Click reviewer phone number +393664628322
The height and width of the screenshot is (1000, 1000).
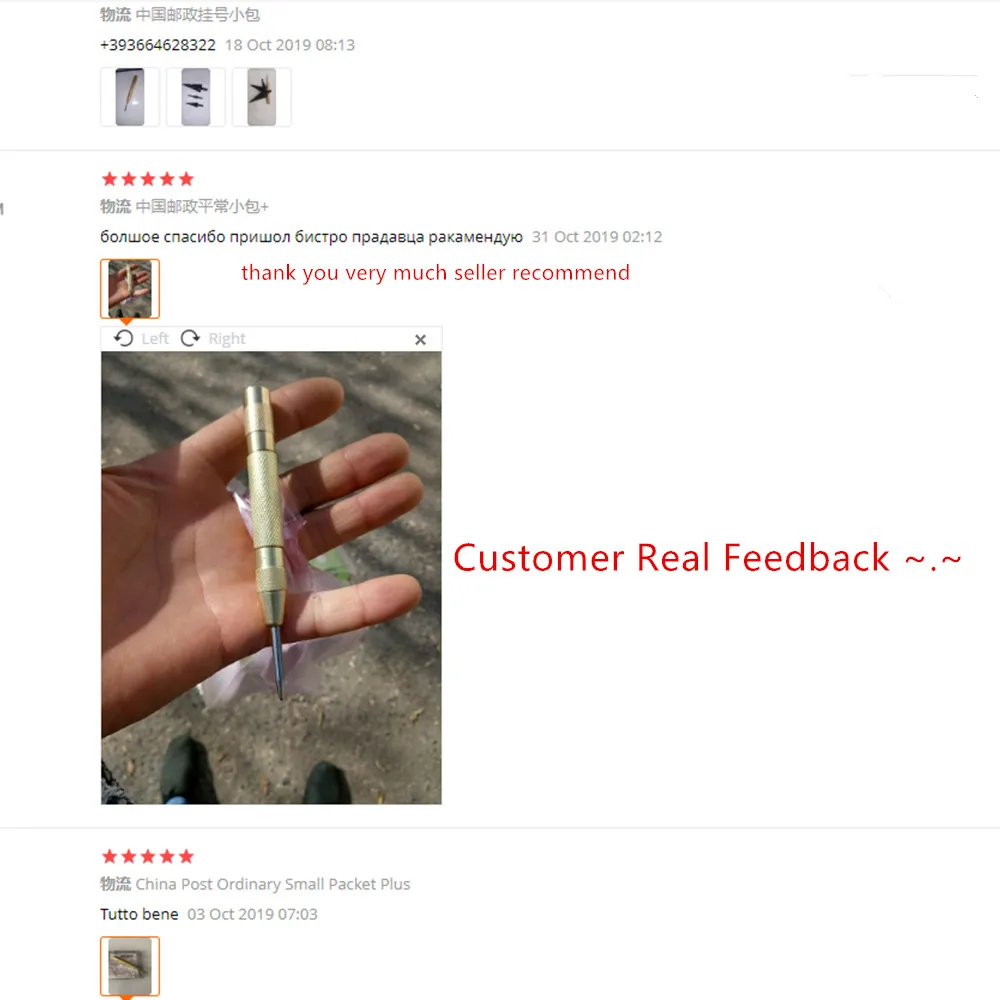(158, 45)
